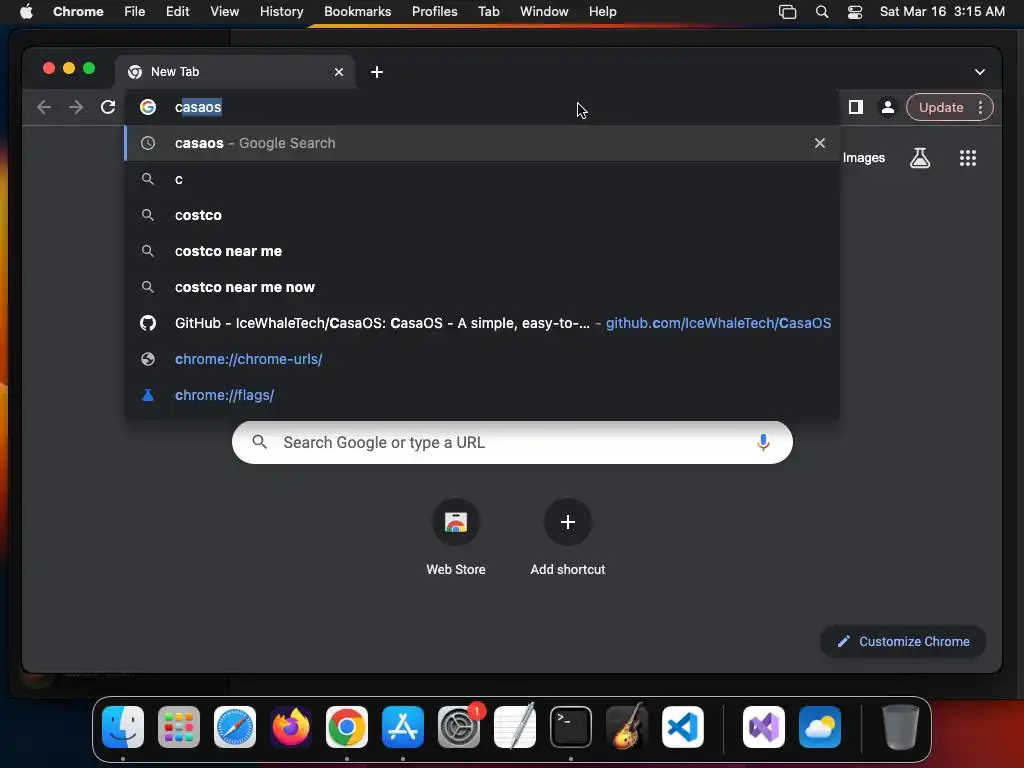Open the Apple menu
1024x768 pixels.
point(26,11)
